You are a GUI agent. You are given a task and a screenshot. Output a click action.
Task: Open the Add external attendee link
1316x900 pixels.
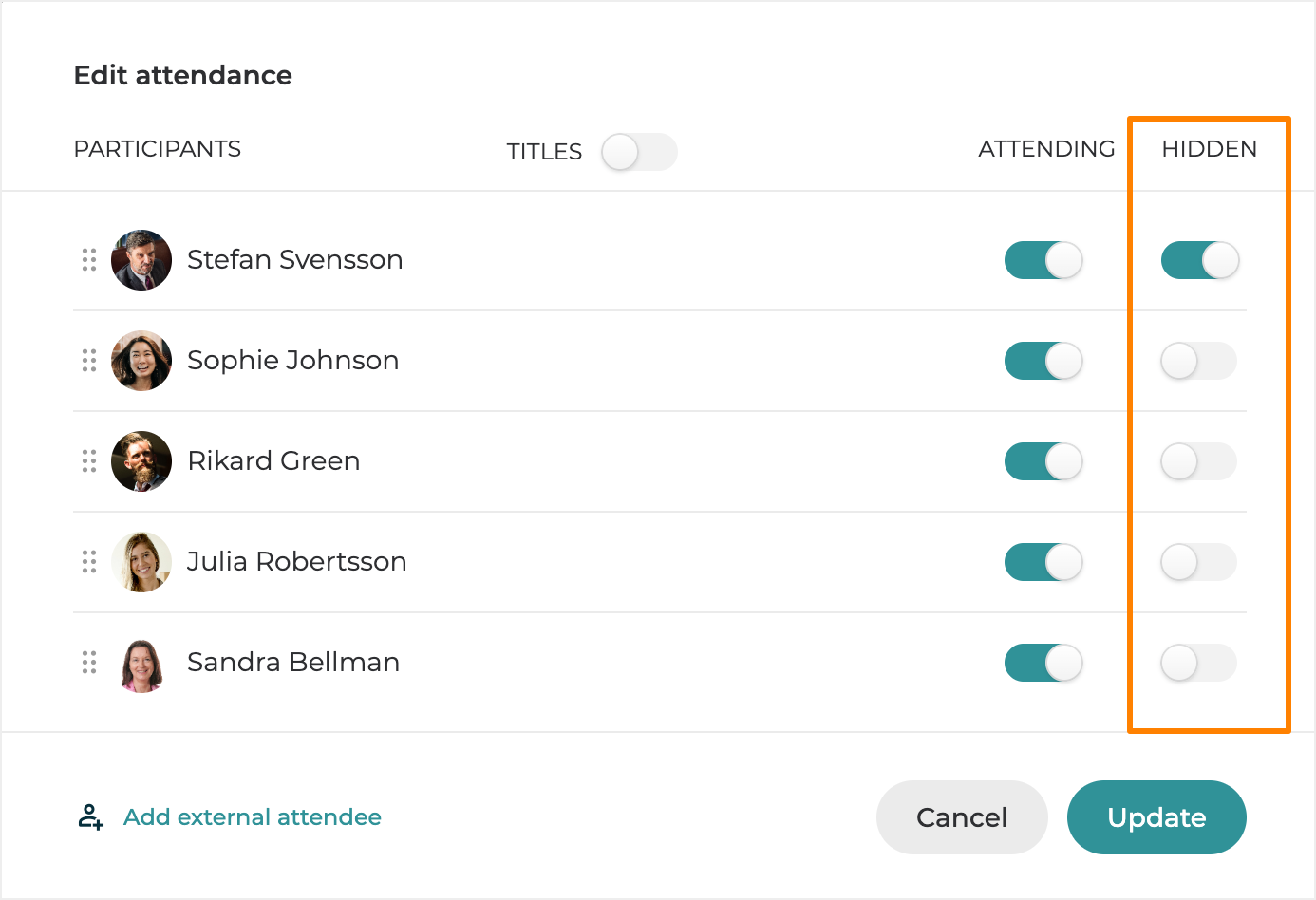pos(253,817)
